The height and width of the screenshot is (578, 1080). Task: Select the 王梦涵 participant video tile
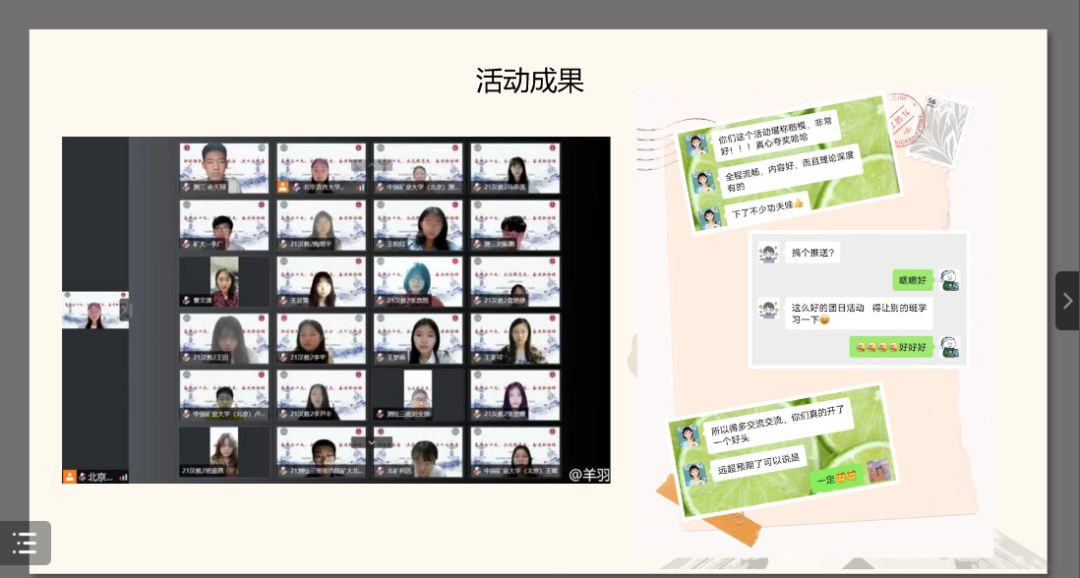(418, 339)
